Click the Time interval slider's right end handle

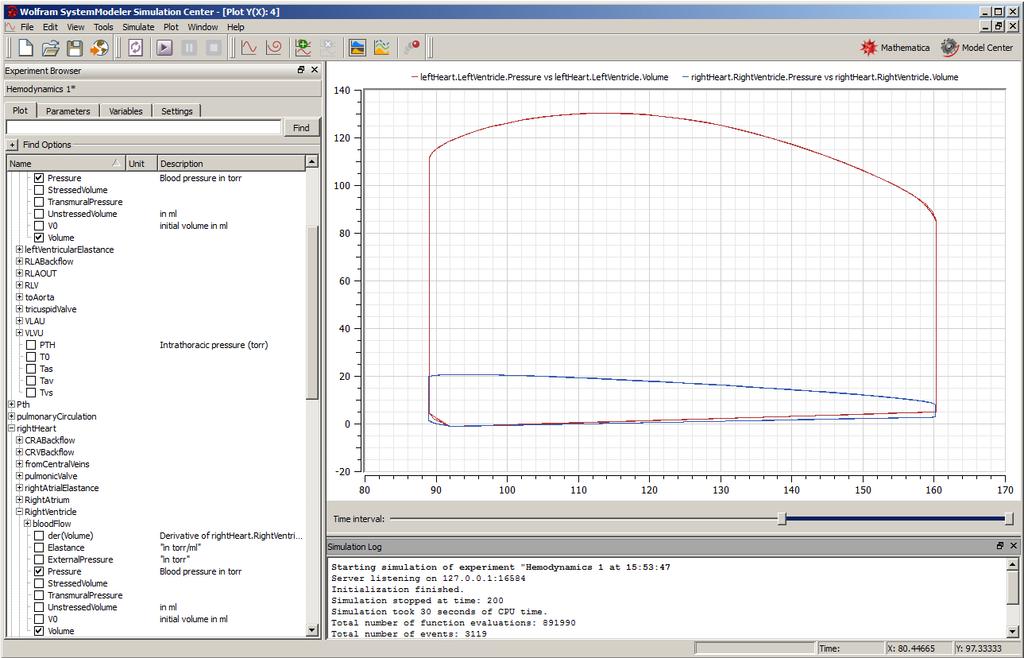(x=1008, y=519)
